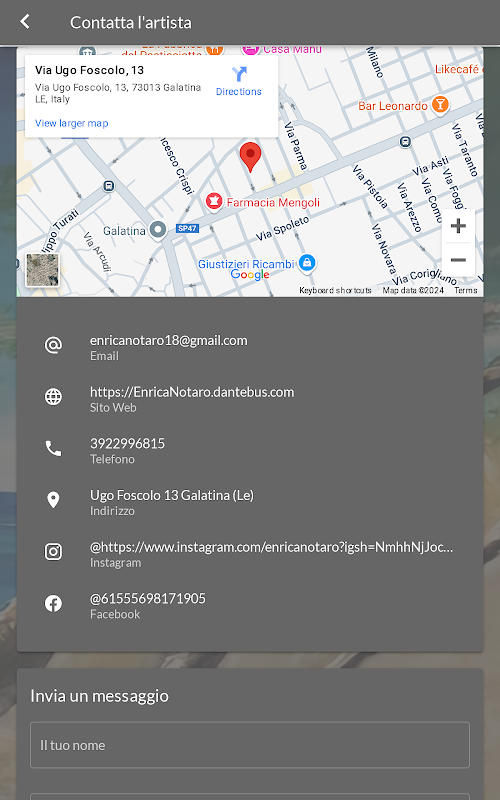Click the Galatina station marker

point(158,230)
